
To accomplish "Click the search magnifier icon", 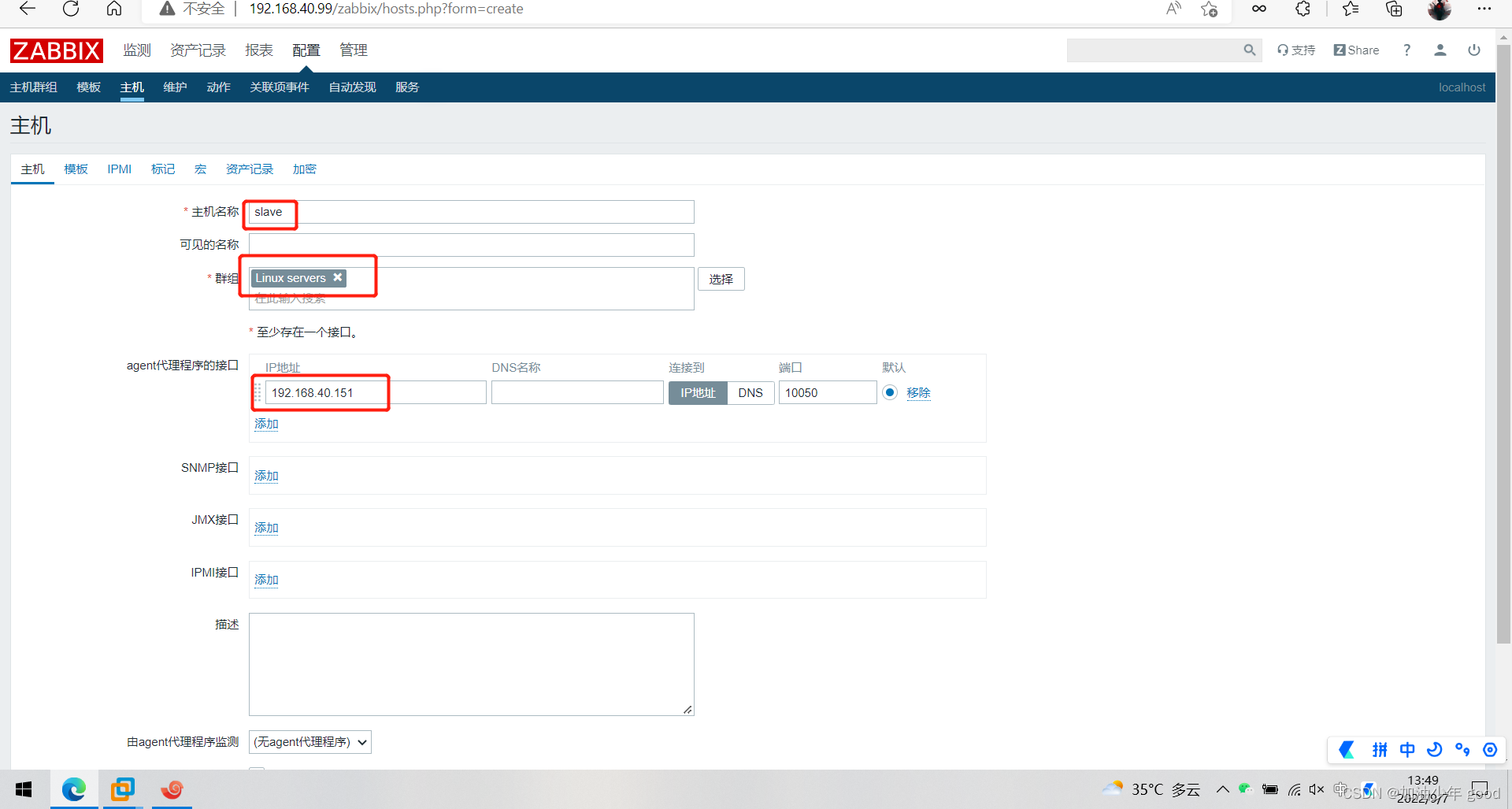I will point(1249,50).
